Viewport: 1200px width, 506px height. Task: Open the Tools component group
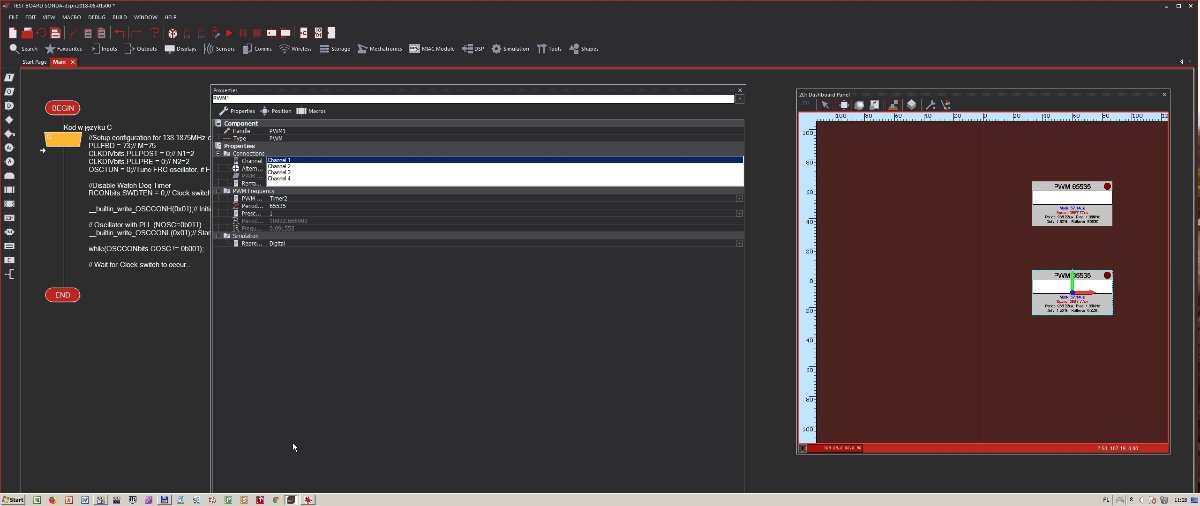click(x=549, y=48)
